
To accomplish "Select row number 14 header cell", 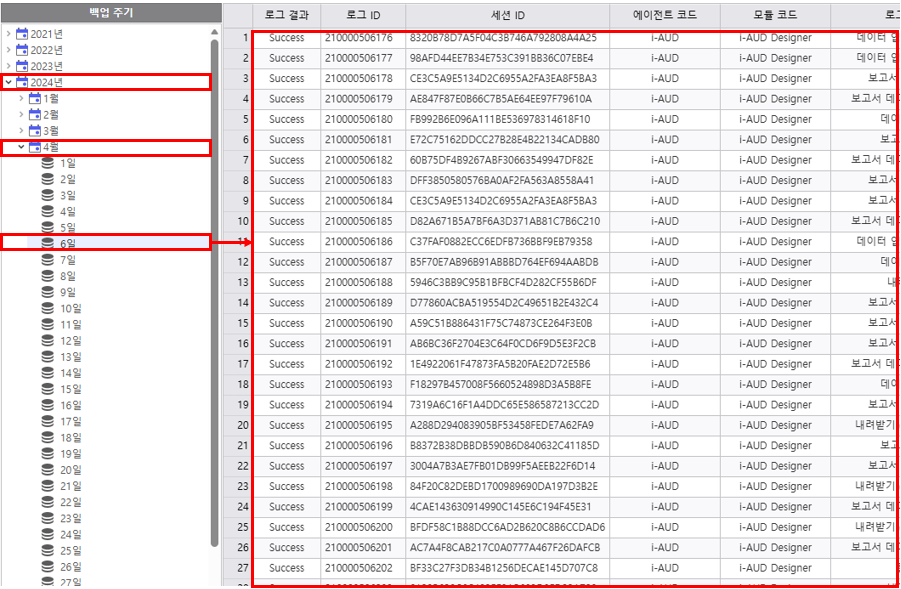I will point(238,303).
